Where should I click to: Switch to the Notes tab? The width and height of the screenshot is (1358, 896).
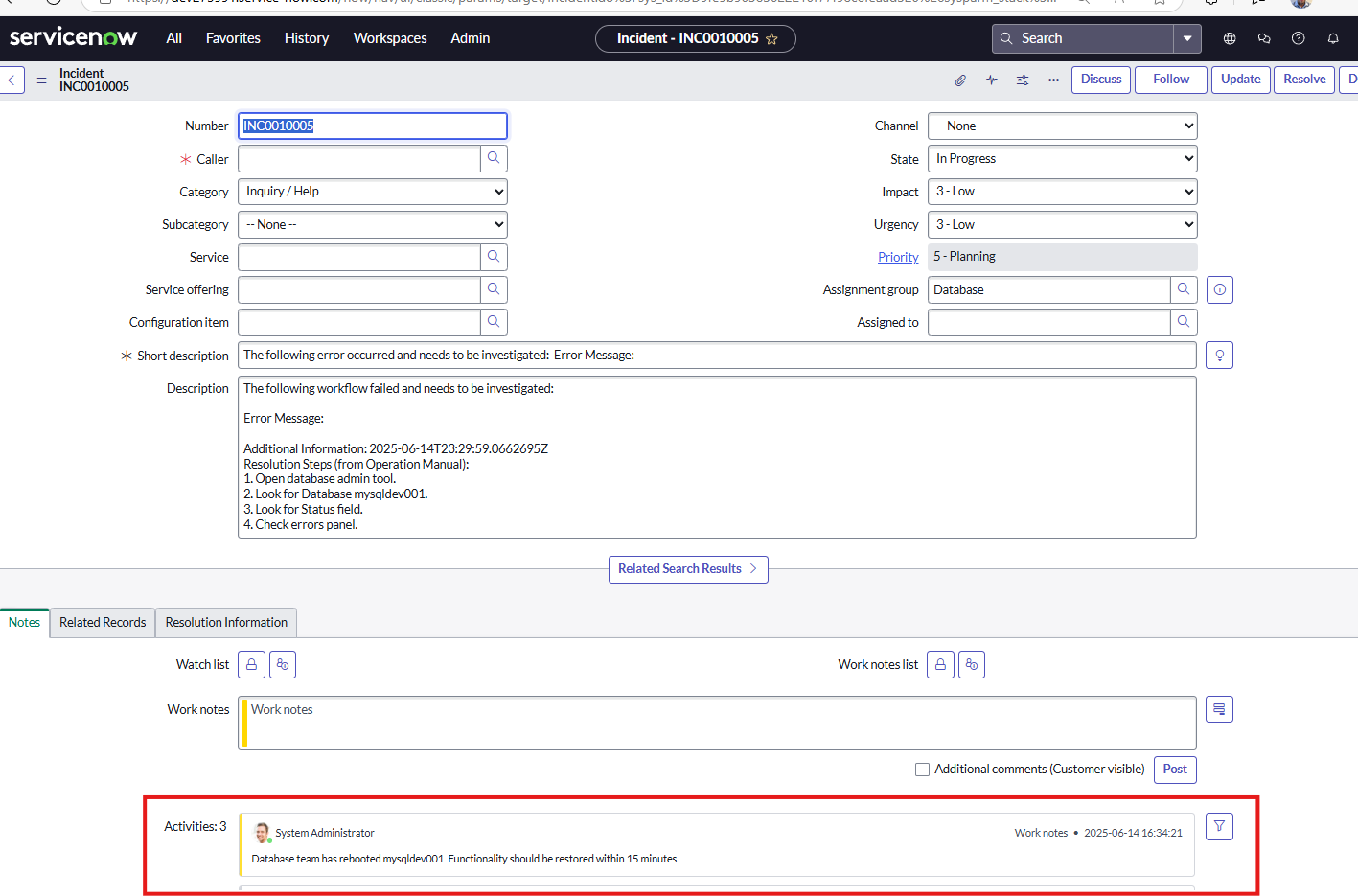point(25,622)
